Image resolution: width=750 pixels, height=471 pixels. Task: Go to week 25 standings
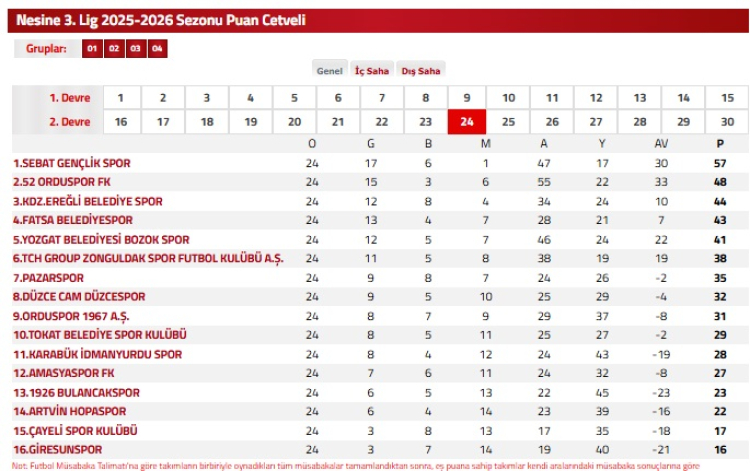click(509, 122)
